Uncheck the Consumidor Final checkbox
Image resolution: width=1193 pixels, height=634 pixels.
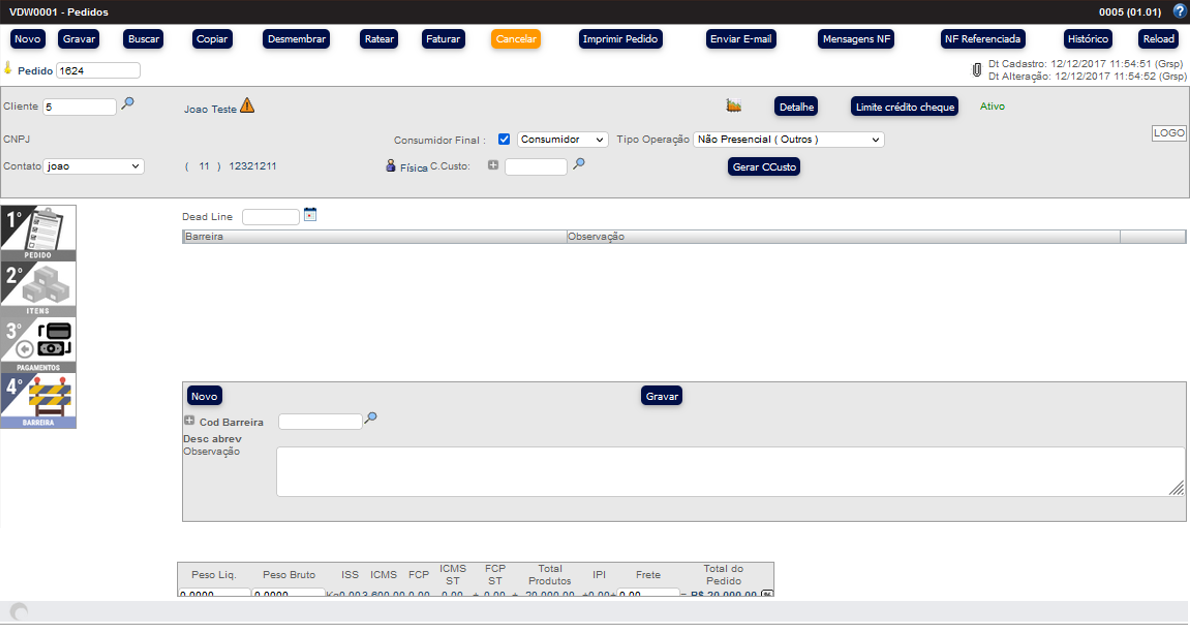click(504, 140)
